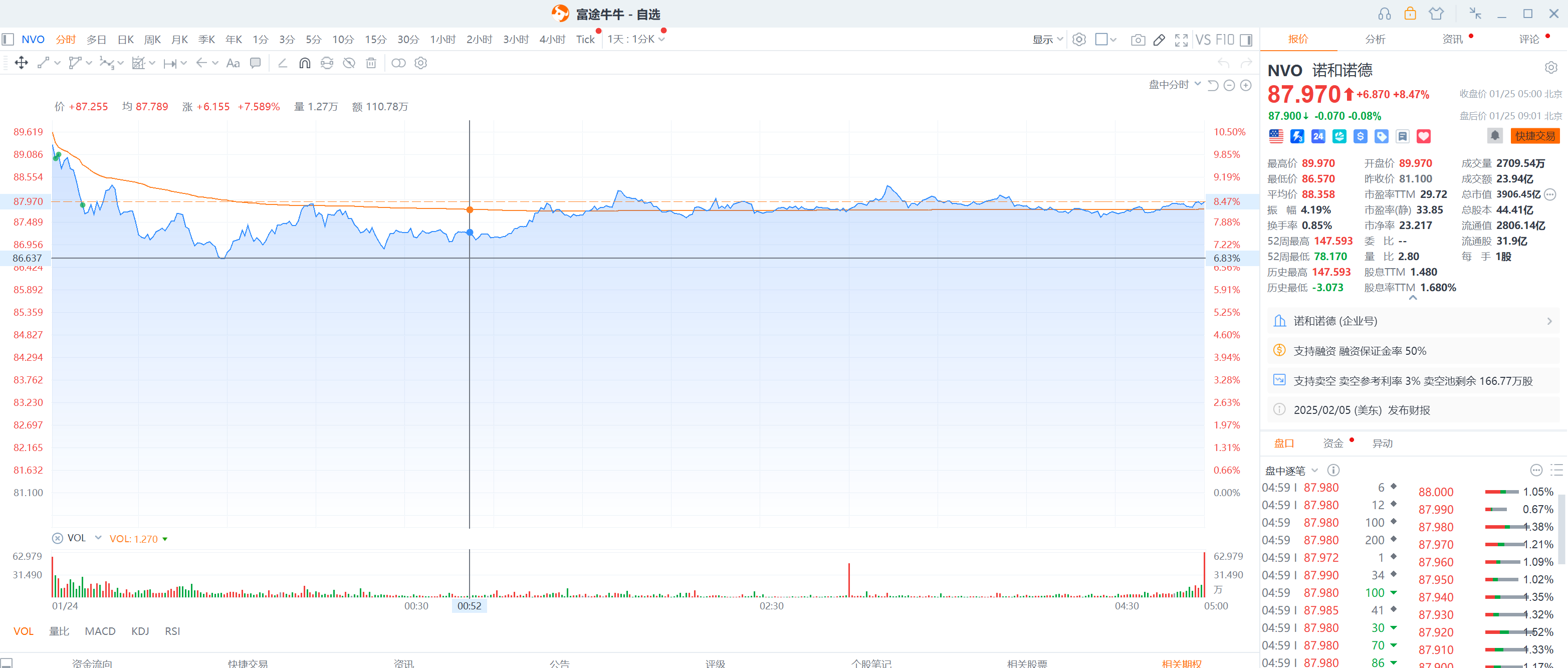This screenshot has width=1568, height=668.
Task: Click the blue dollar sign badge
Action: 1361,136
